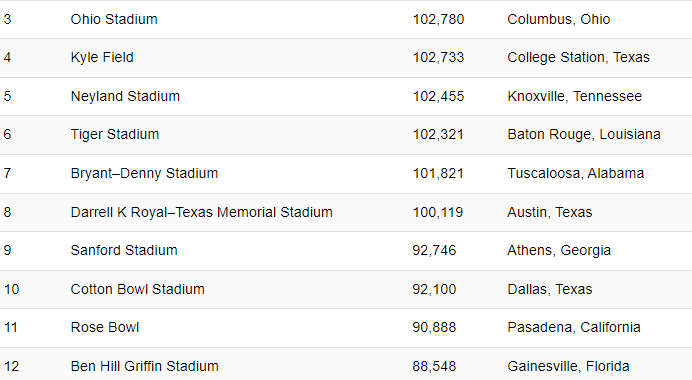Image resolution: width=692 pixels, height=380 pixels.
Task: Select Darrell K Royal–Texas Memorial Stadium
Action: 202,212
